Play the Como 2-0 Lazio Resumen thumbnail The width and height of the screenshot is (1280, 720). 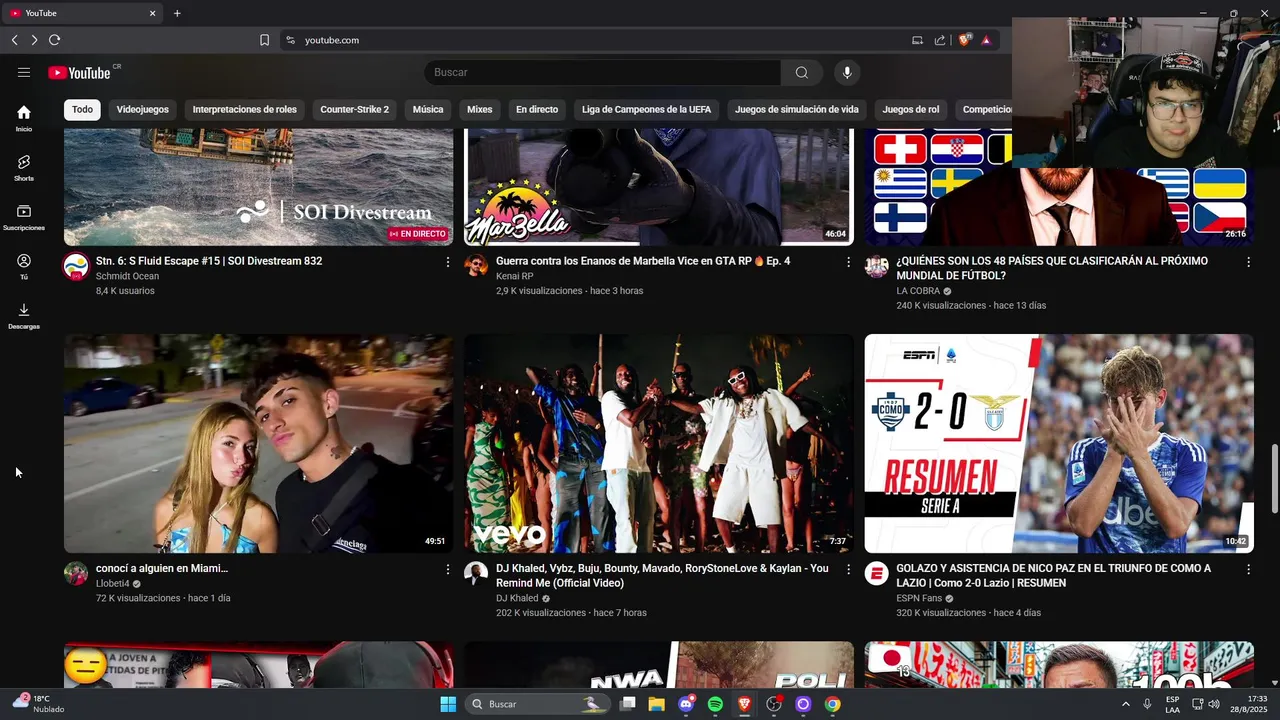click(1059, 443)
